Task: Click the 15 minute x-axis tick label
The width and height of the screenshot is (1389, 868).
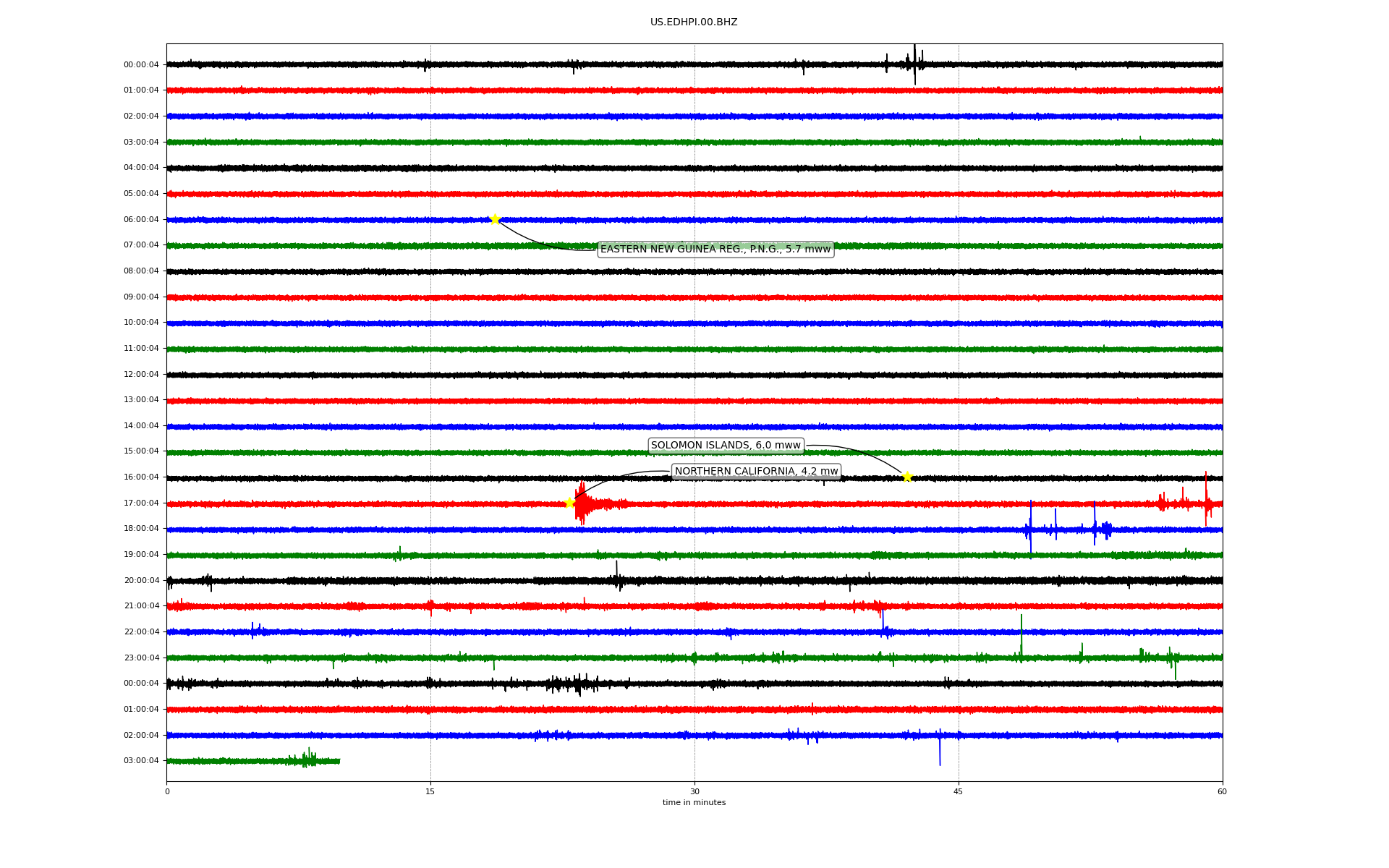Action: pyautogui.click(x=430, y=791)
